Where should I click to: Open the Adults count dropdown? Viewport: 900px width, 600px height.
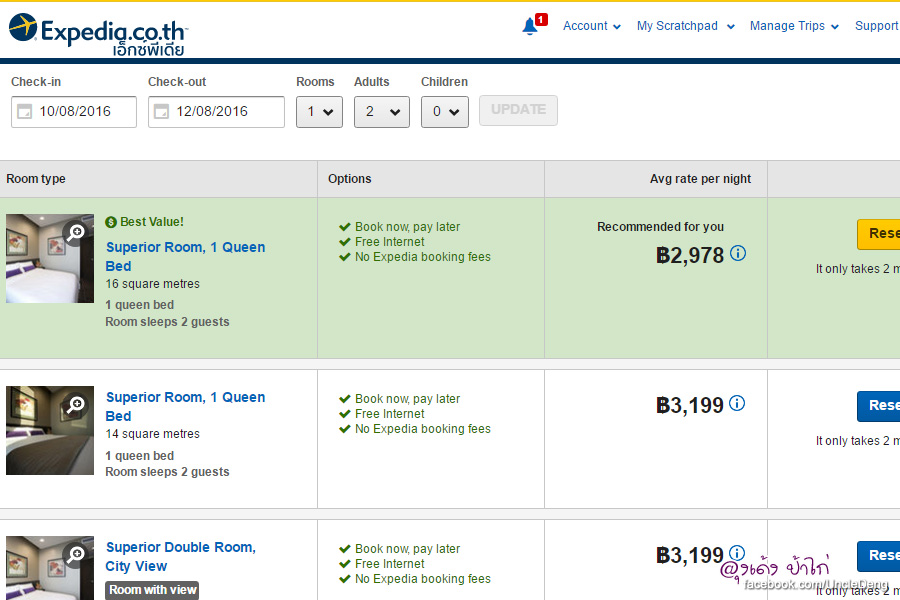[x=381, y=112]
